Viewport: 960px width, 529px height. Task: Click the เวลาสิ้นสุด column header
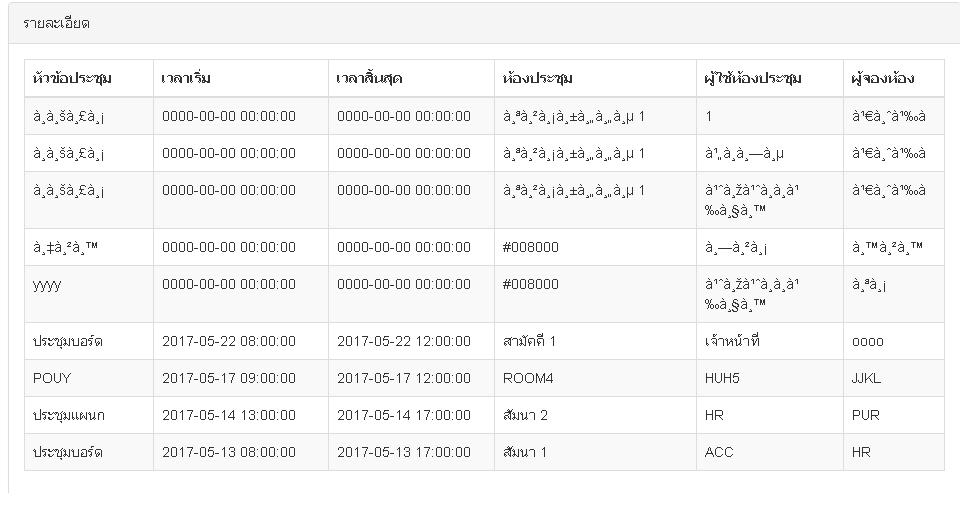(370, 79)
